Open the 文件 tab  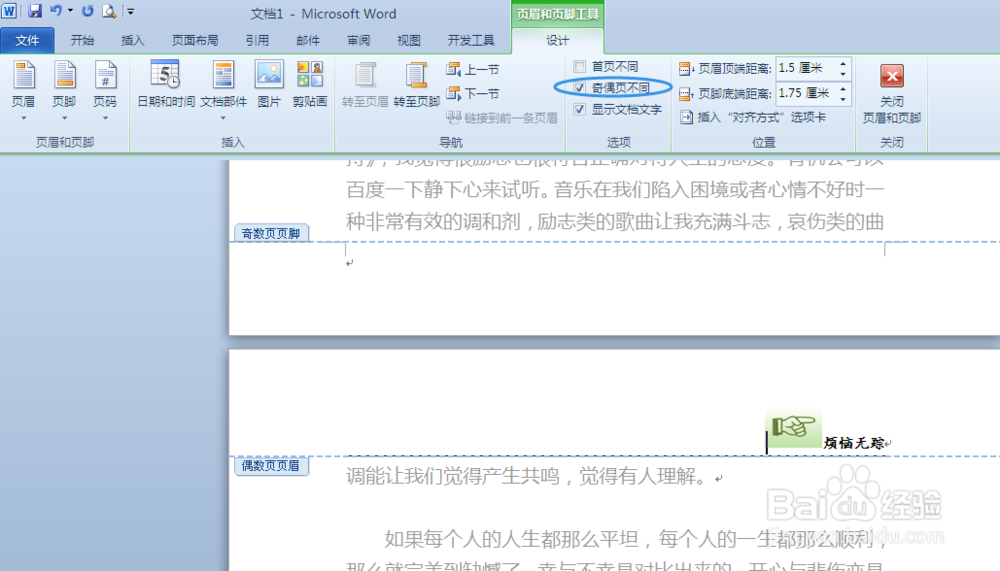[27, 40]
